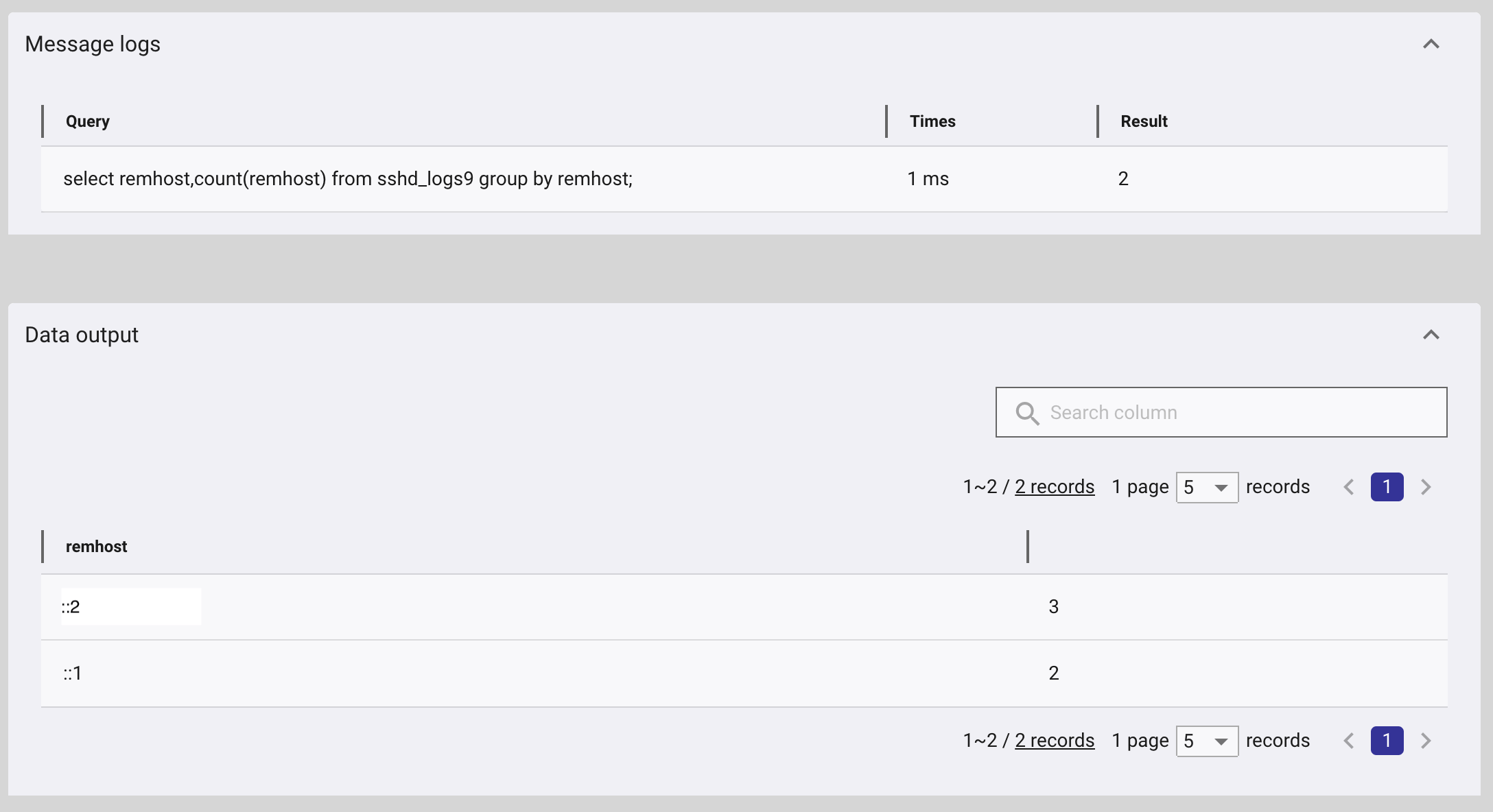This screenshot has height=812, width=1493.
Task: Click the Query column header
Action: pyautogui.click(x=88, y=121)
